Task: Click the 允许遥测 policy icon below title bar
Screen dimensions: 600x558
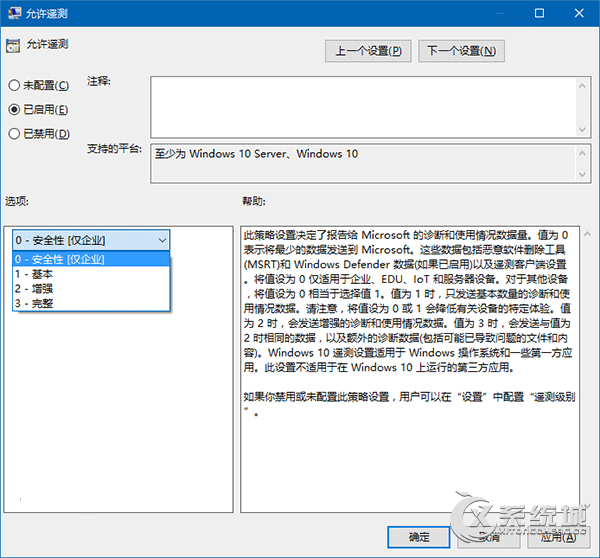Action: [13, 46]
